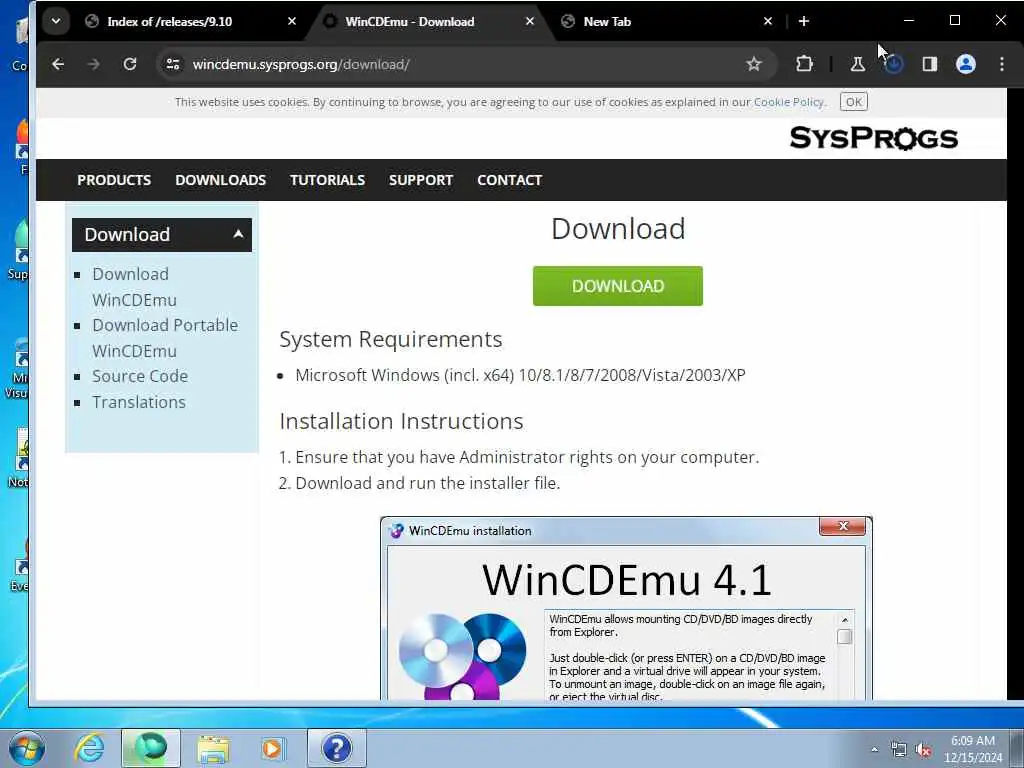This screenshot has height=768, width=1024.
Task: Click the forward navigation arrow
Action: pos(93,64)
